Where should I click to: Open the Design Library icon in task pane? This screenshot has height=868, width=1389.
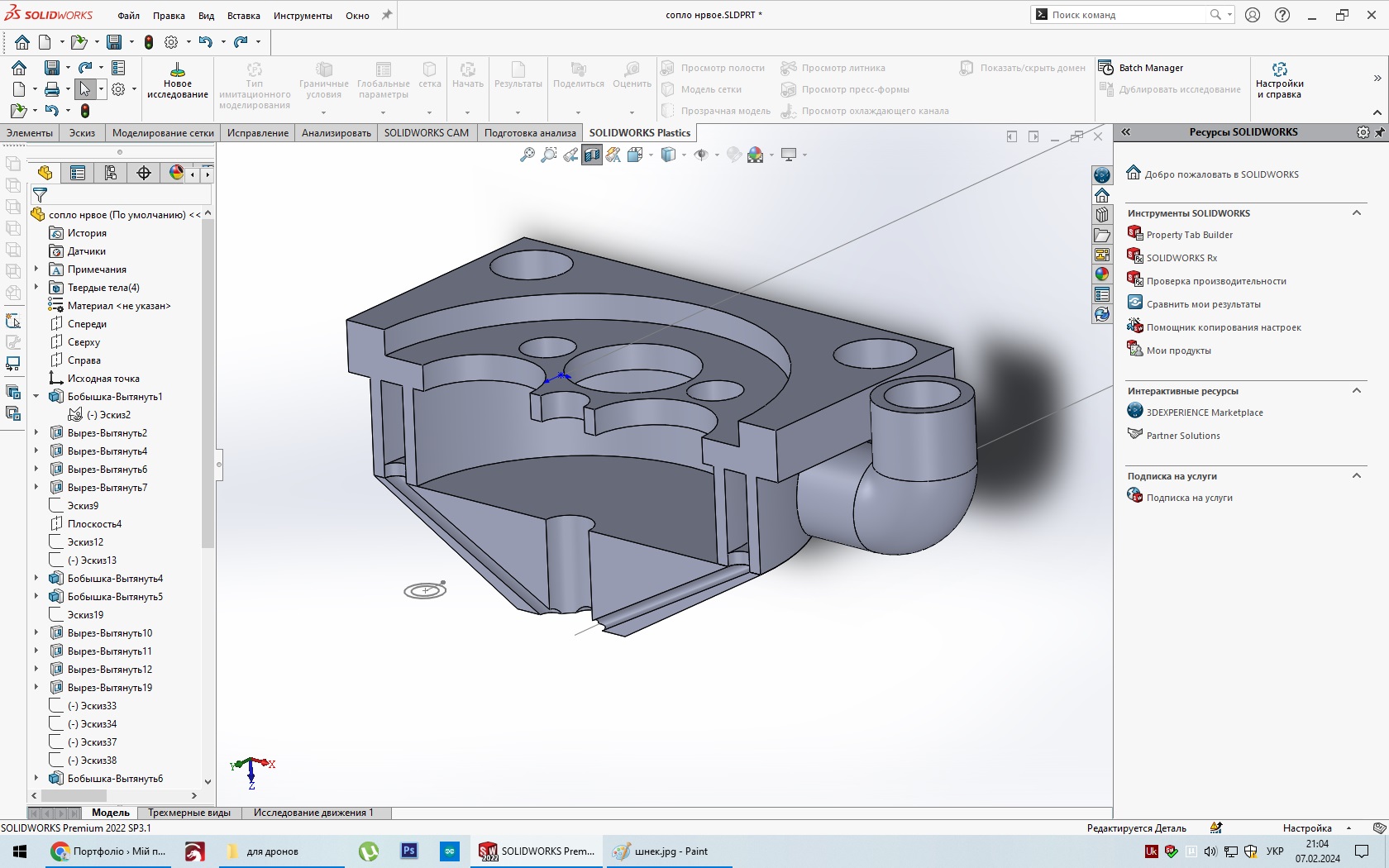point(1102,215)
